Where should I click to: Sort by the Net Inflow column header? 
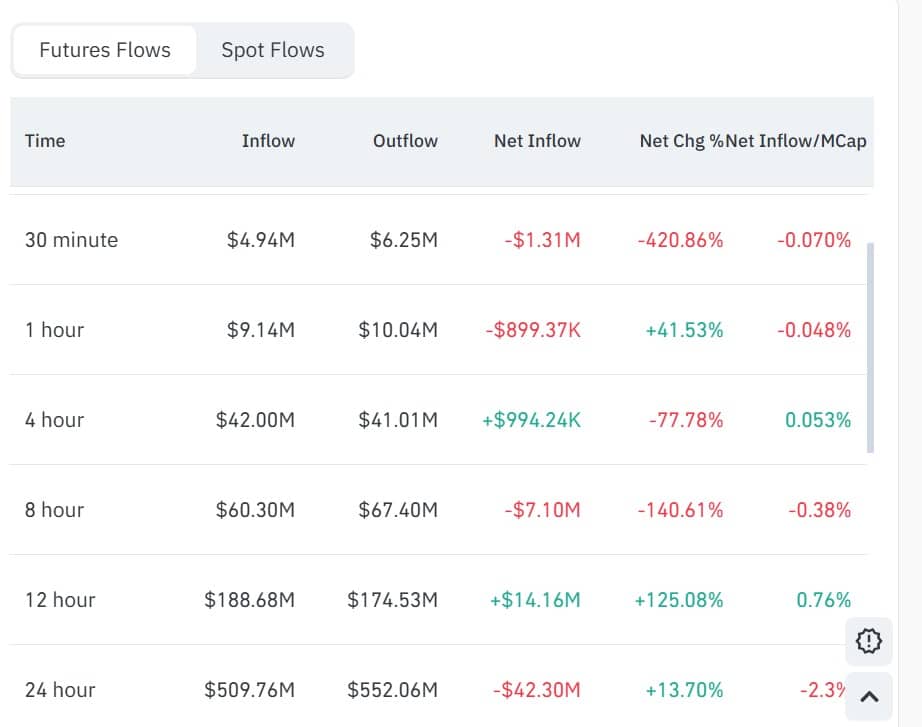[537, 141]
